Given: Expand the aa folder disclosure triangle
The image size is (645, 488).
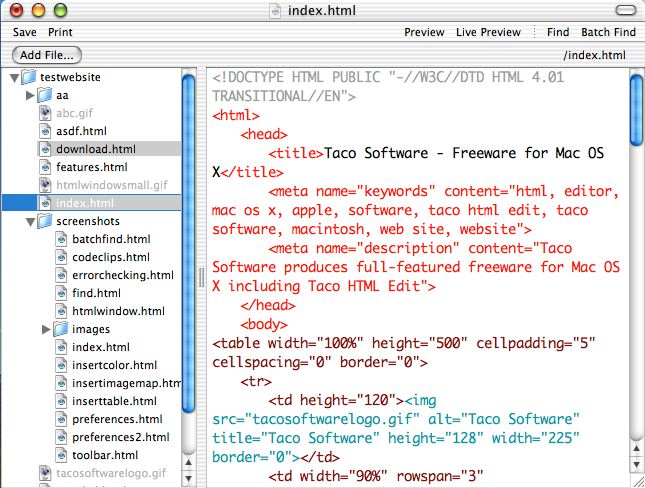Looking at the screenshot, I should coord(30,95).
